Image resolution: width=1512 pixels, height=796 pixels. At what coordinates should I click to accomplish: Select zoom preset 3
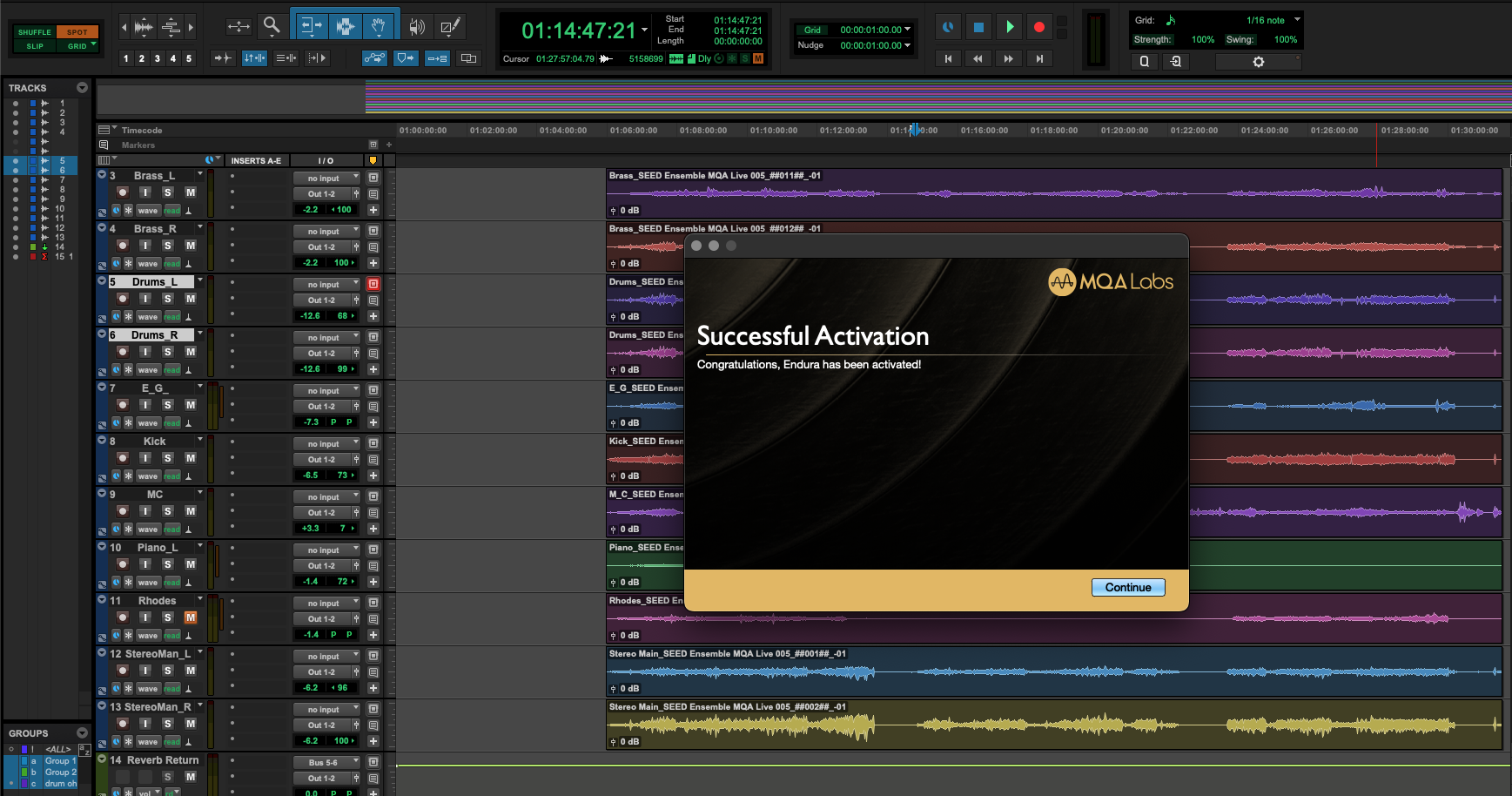tap(158, 58)
